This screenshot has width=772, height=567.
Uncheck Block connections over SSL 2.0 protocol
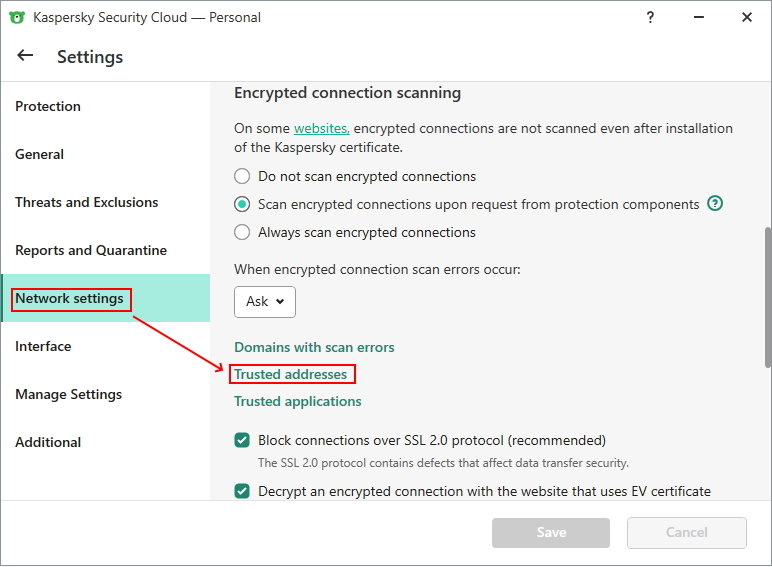[x=242, y=440]
